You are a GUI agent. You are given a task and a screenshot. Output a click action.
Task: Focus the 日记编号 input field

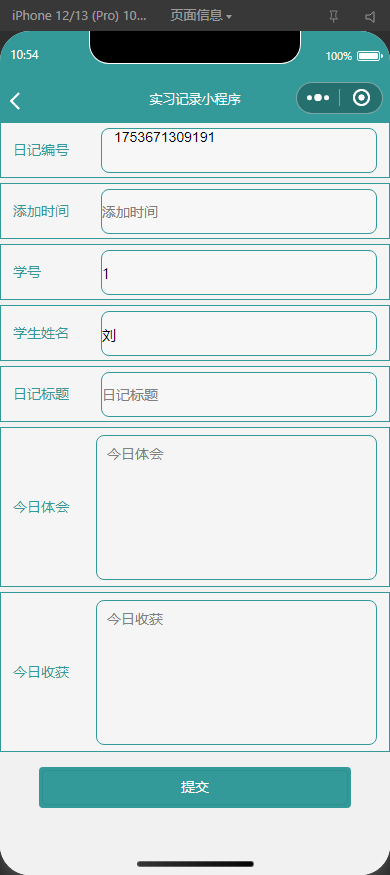(239, 151)
